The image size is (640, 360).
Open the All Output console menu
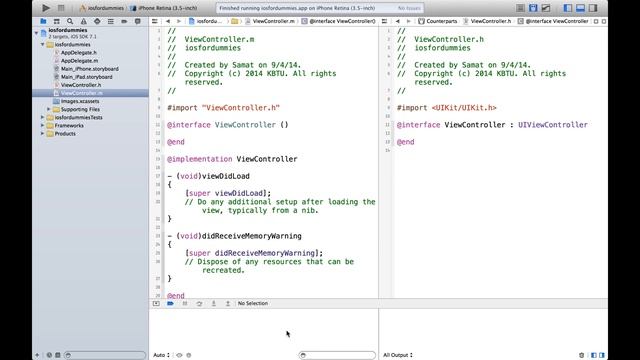(398, 355)
